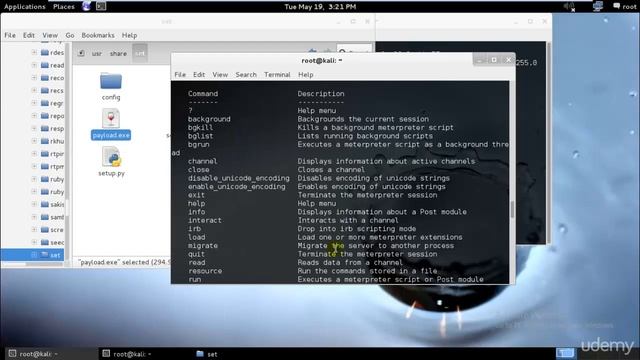
Task: Select the first ruby folder in tree
Action: [53, 179]
